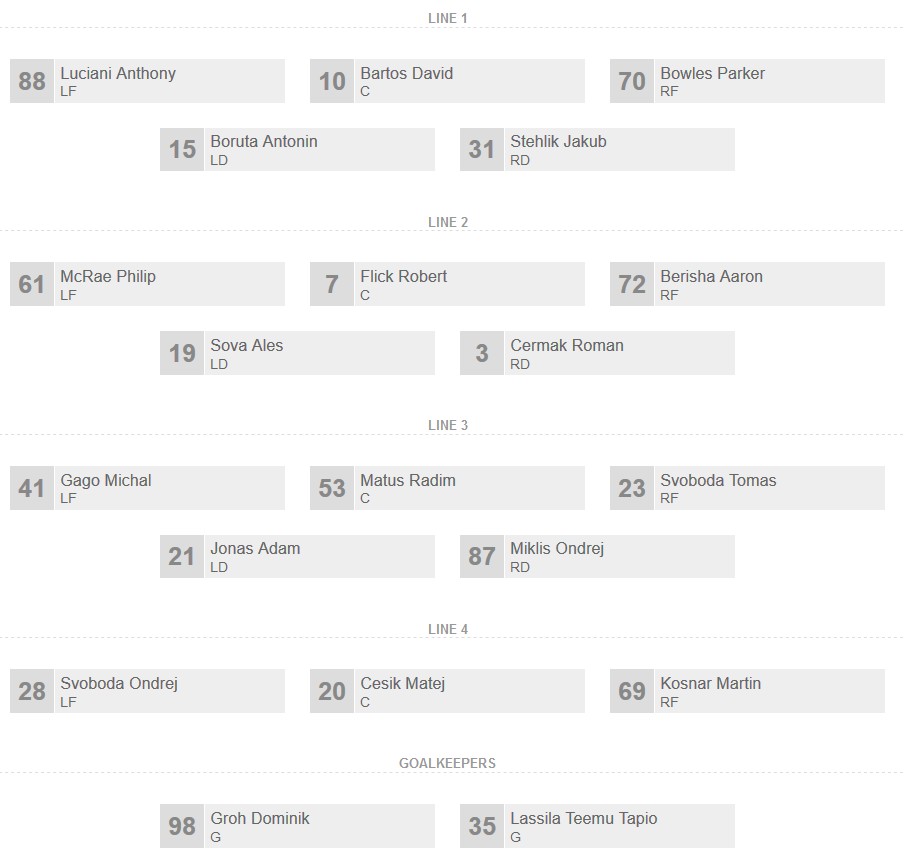Open Sova Ales player link

[x=247, y=346]
